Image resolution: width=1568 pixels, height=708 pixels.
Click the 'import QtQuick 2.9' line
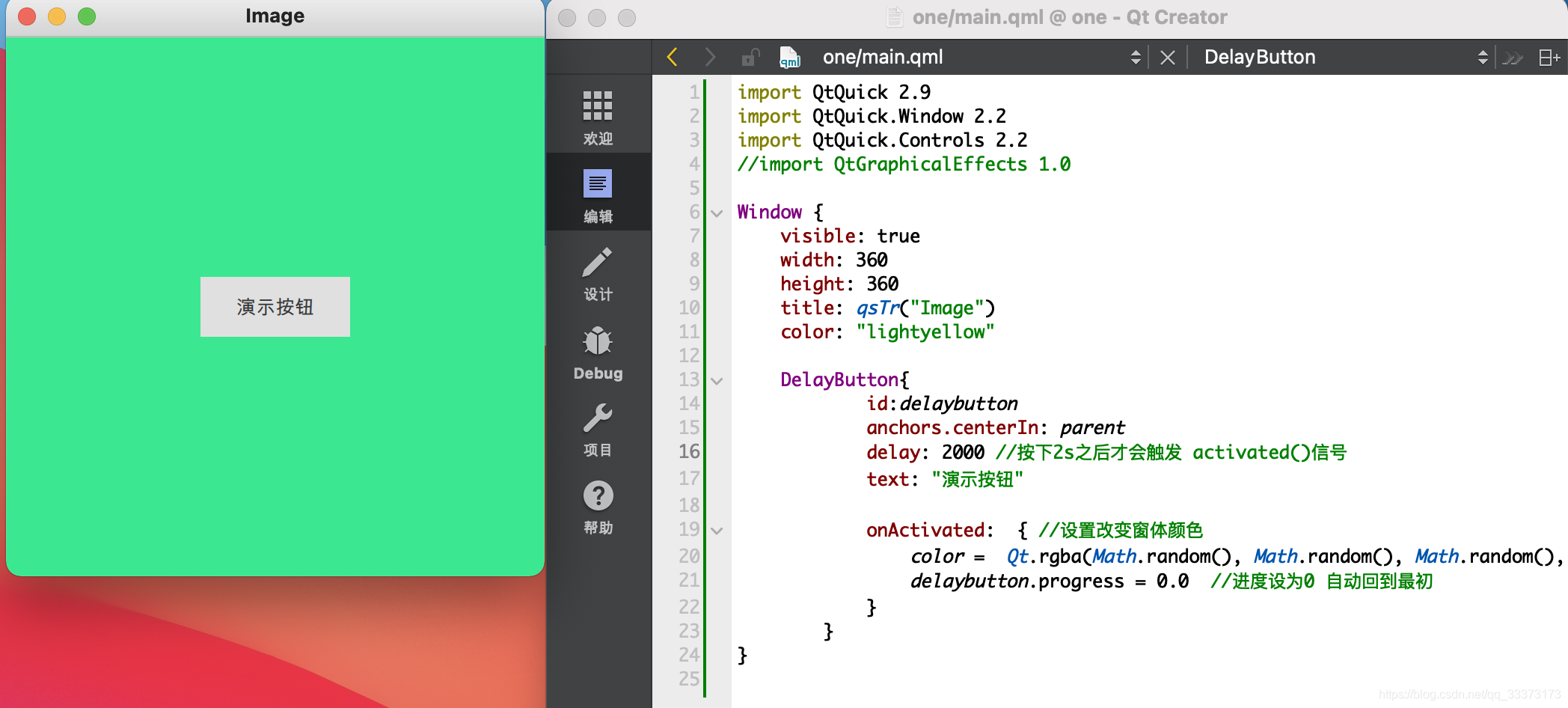click(834, 92)
